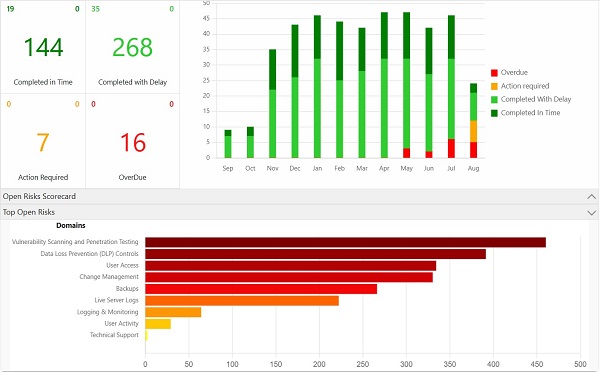Toggle Completed With Delay legend swatch
This screenshot has height=372, width=600.
coord(494,100)
